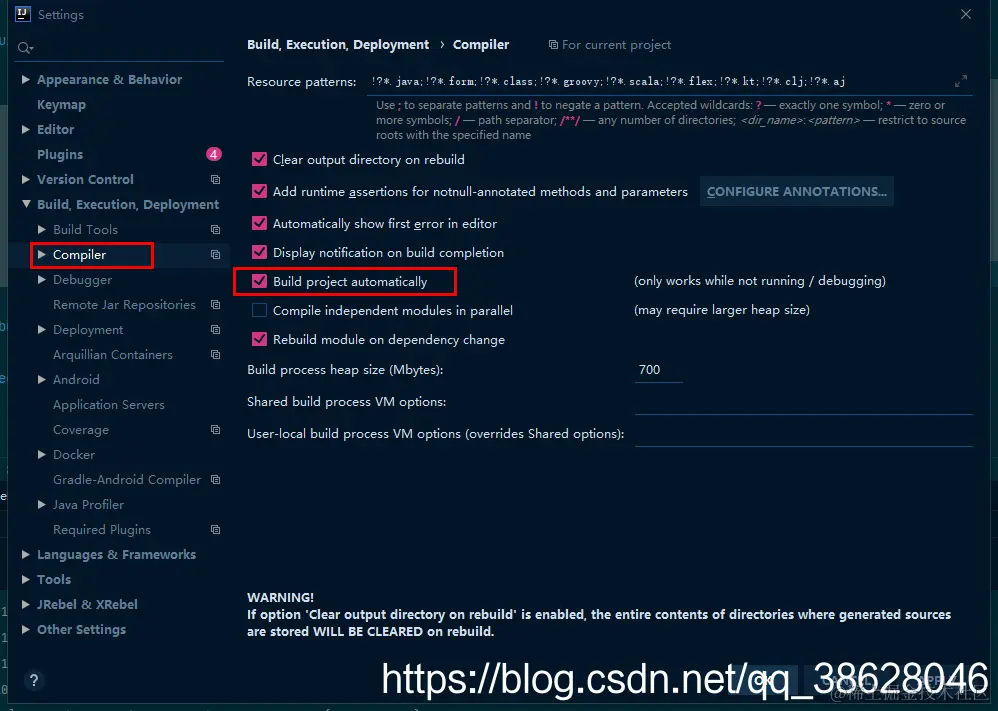The width and height of the screenshot is (998, 711).
Task: Click the project-level icon beside Version Control
Action: point(216,180)
